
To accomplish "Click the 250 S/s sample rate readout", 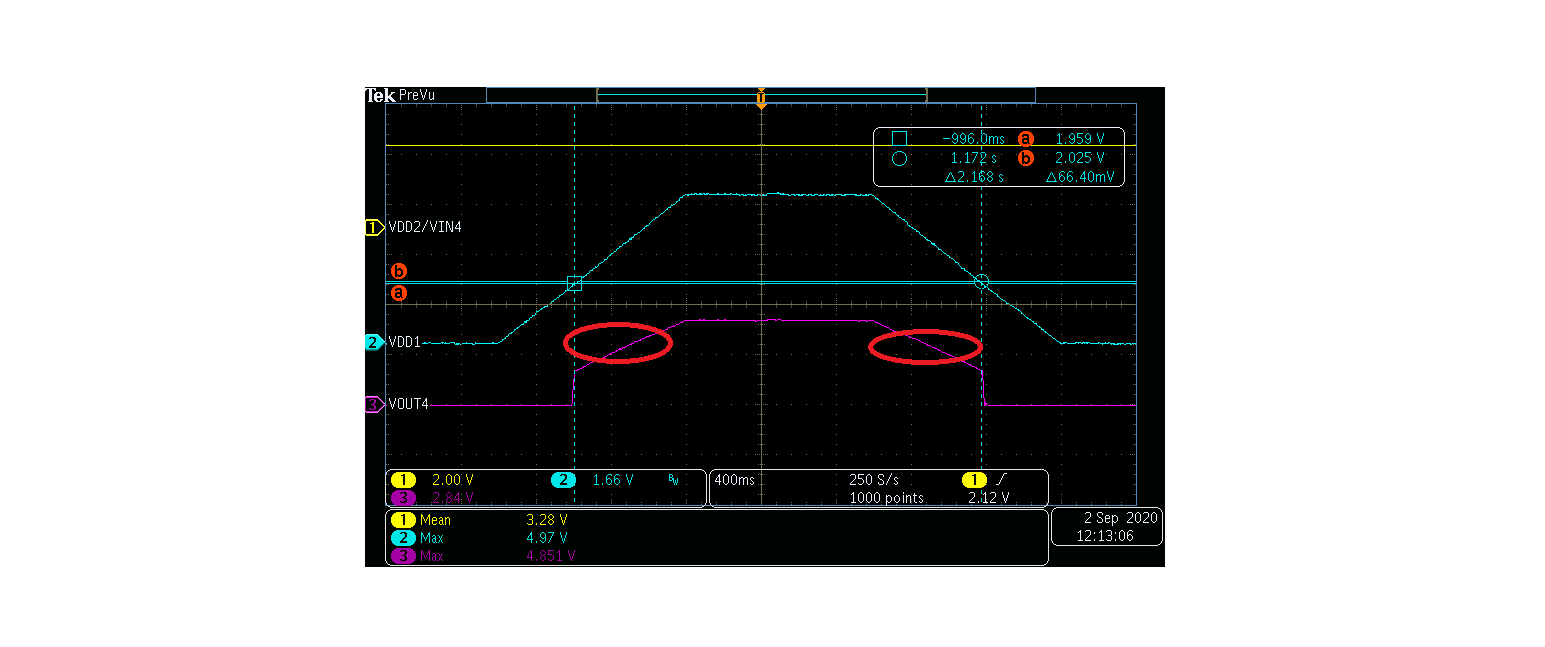I will tap(876, 480).
